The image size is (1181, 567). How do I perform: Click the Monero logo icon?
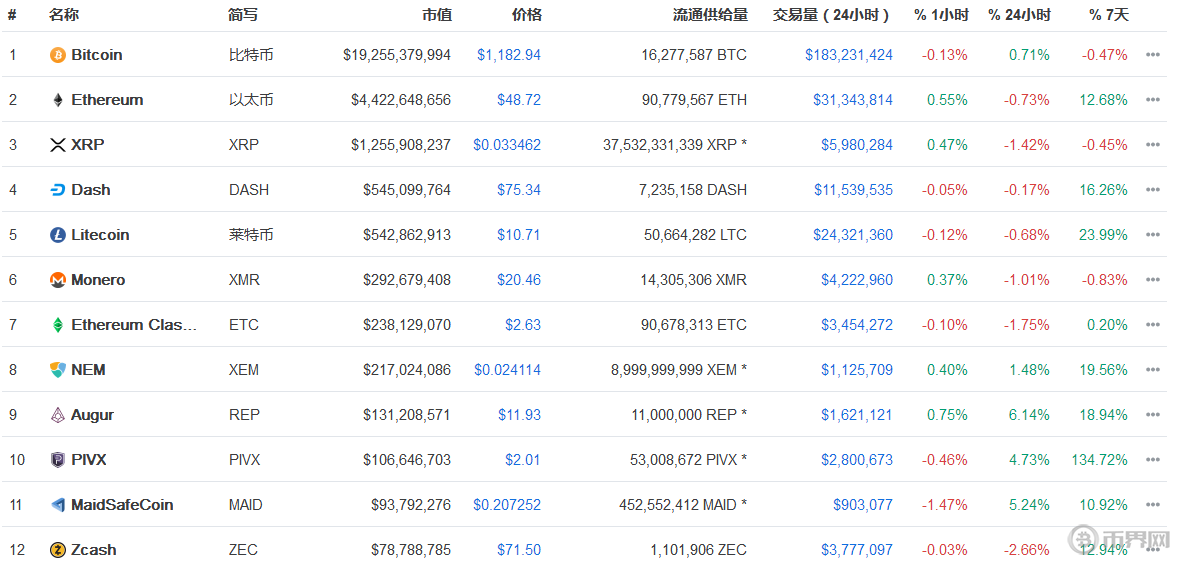pyautogui.click(x=58, y=280)
